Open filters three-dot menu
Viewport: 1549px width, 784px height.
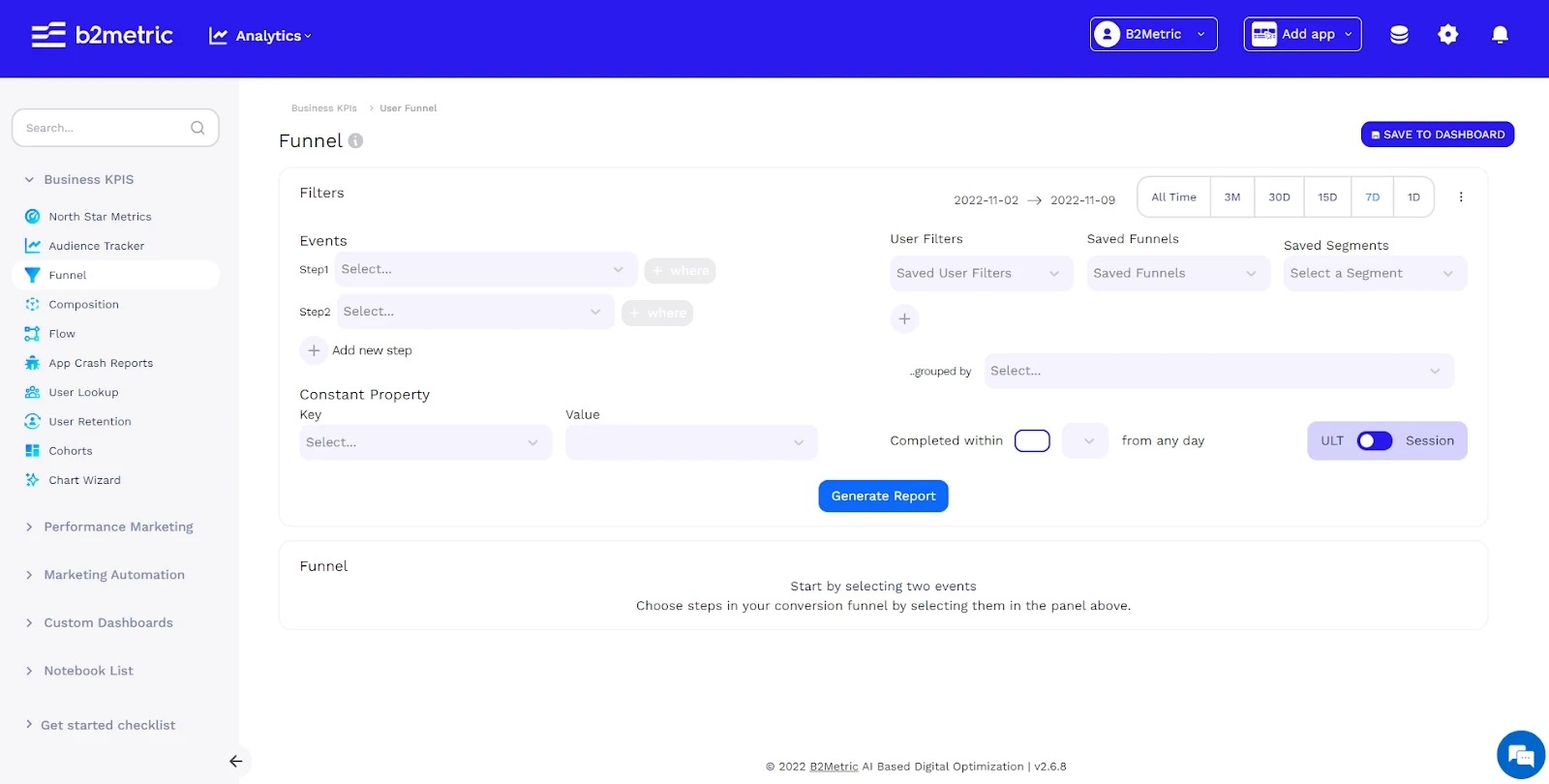(1461, 197)
